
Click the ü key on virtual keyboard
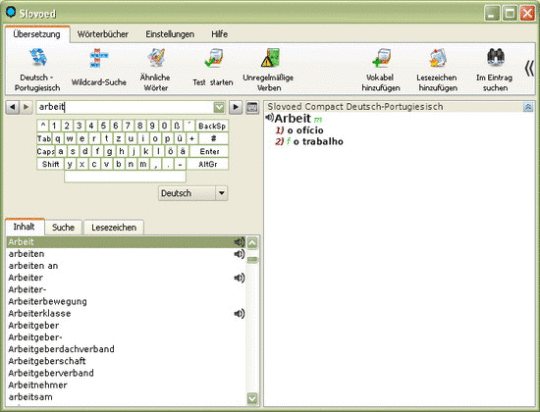coord(179,138)
